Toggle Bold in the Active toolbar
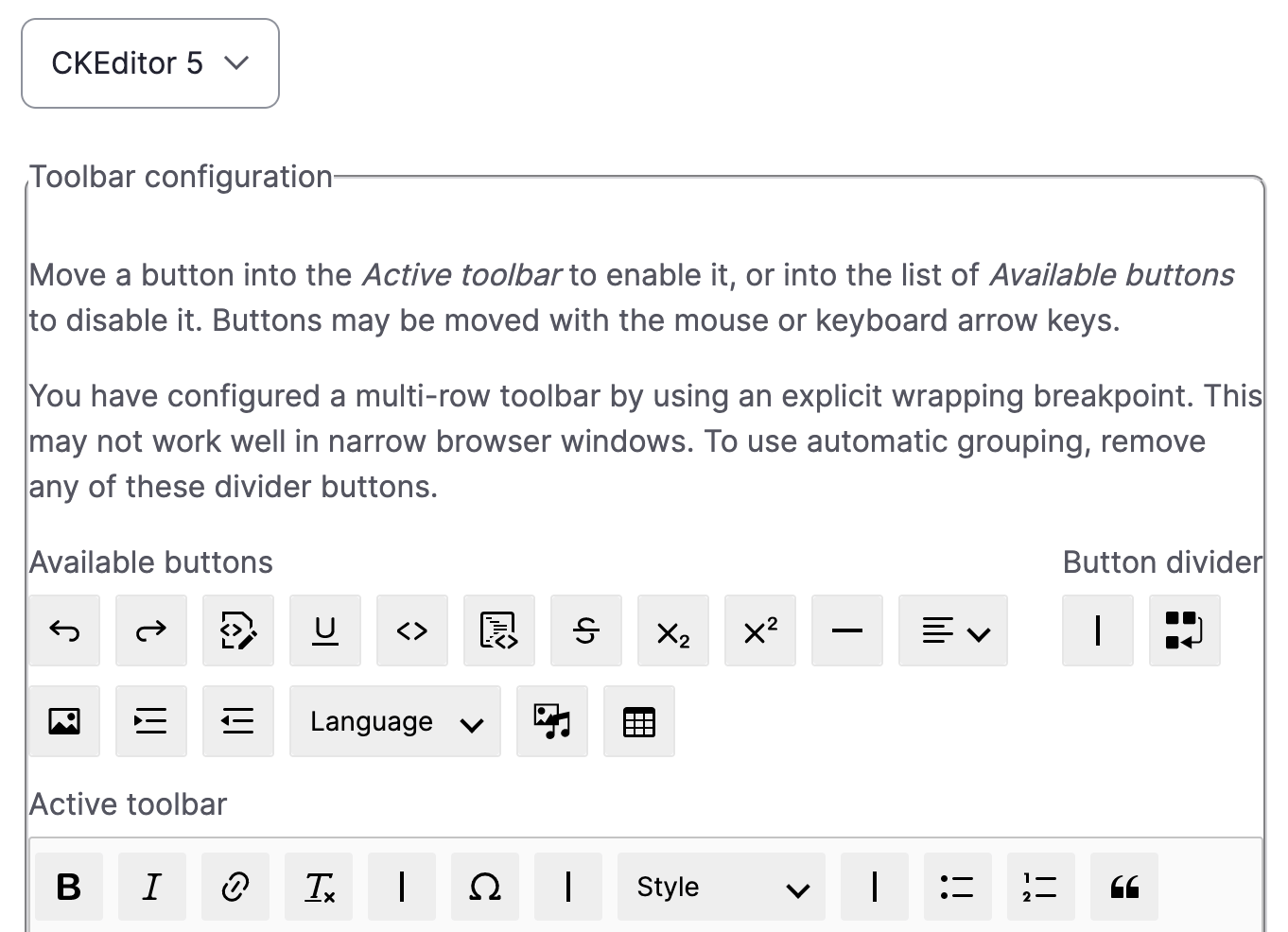Image resolution: width=1288 pixels, height=932 pixels. (x=68, y=887)
